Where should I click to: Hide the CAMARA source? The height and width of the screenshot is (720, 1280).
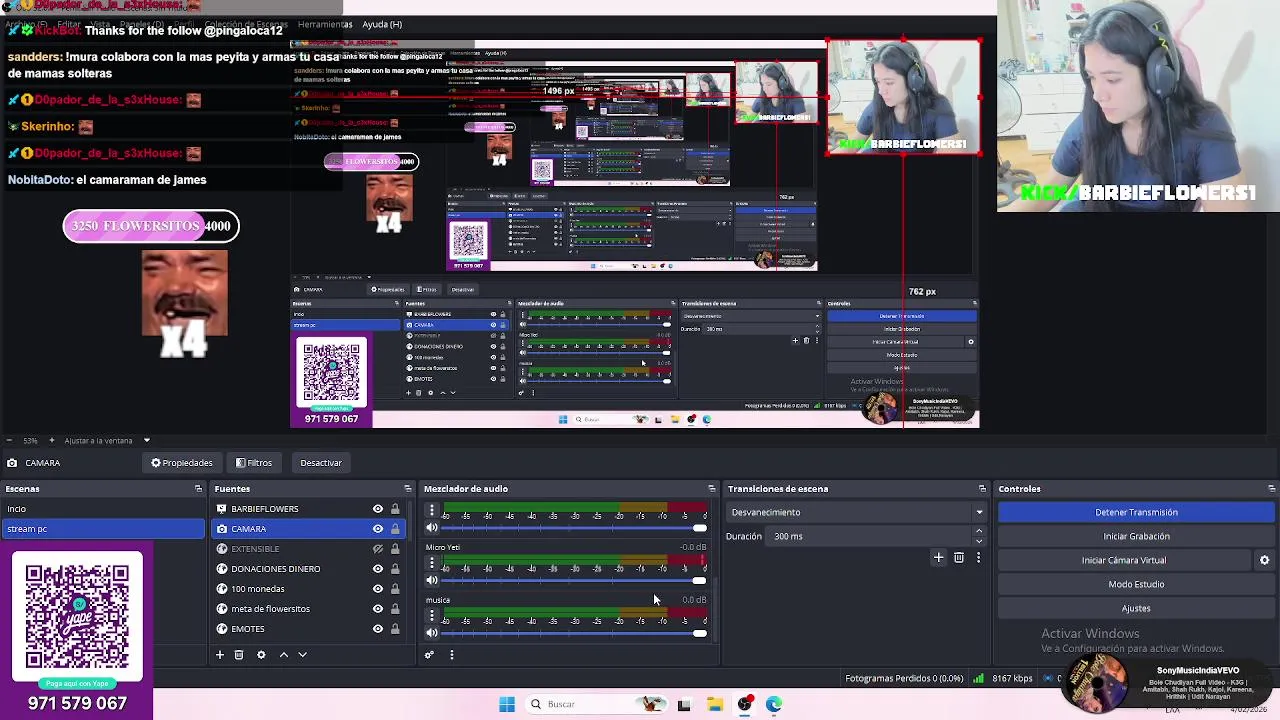378,529
